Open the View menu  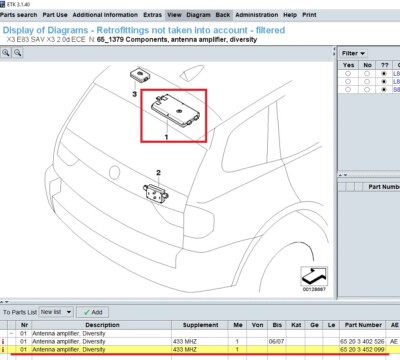coord(174,15)
